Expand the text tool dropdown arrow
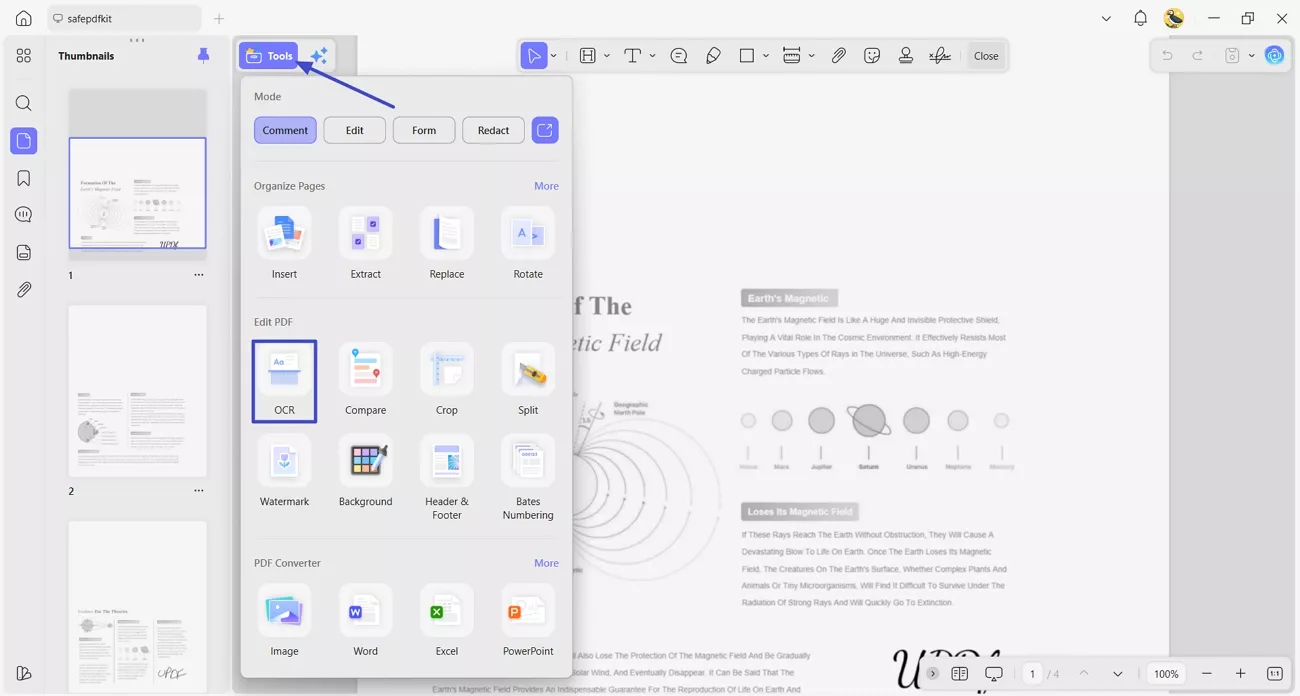 [652, 56]
